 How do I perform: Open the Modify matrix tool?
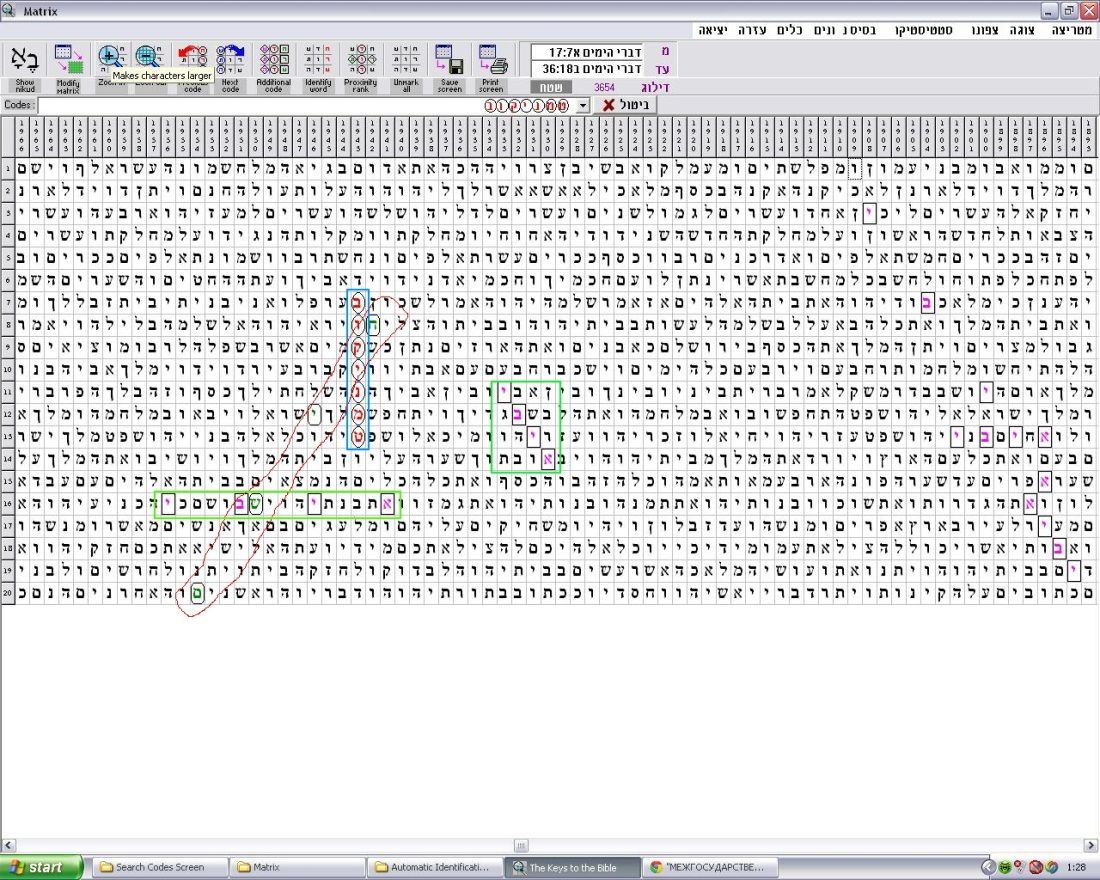[x=68, y=60]
